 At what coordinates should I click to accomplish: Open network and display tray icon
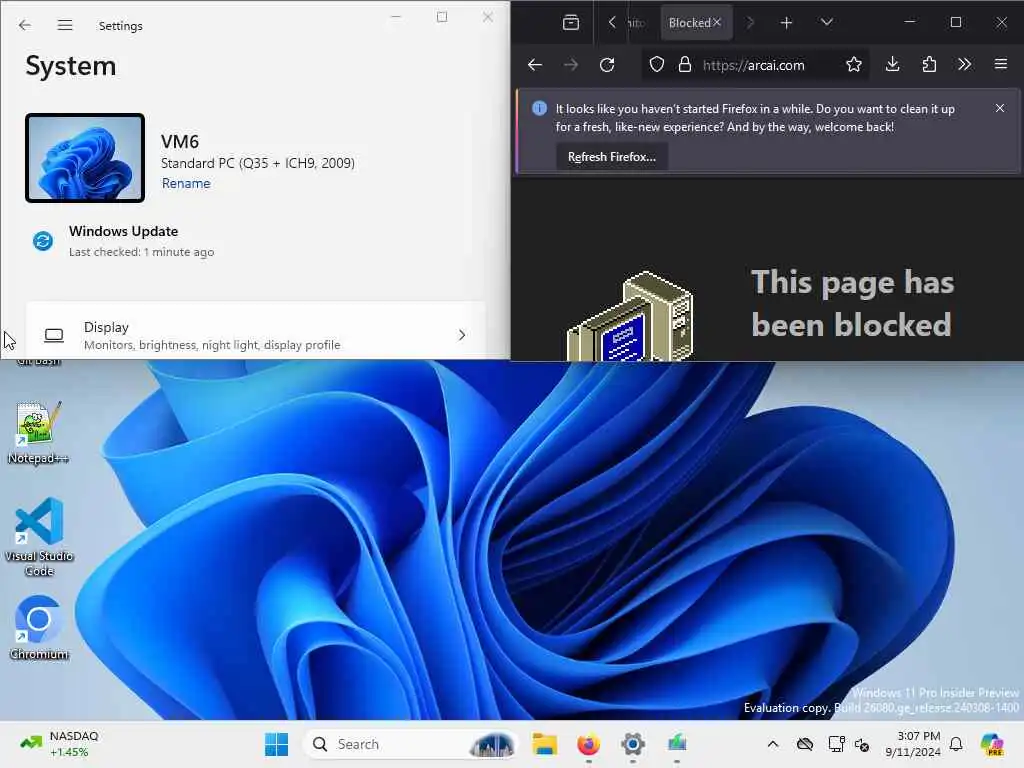[836, 744]
